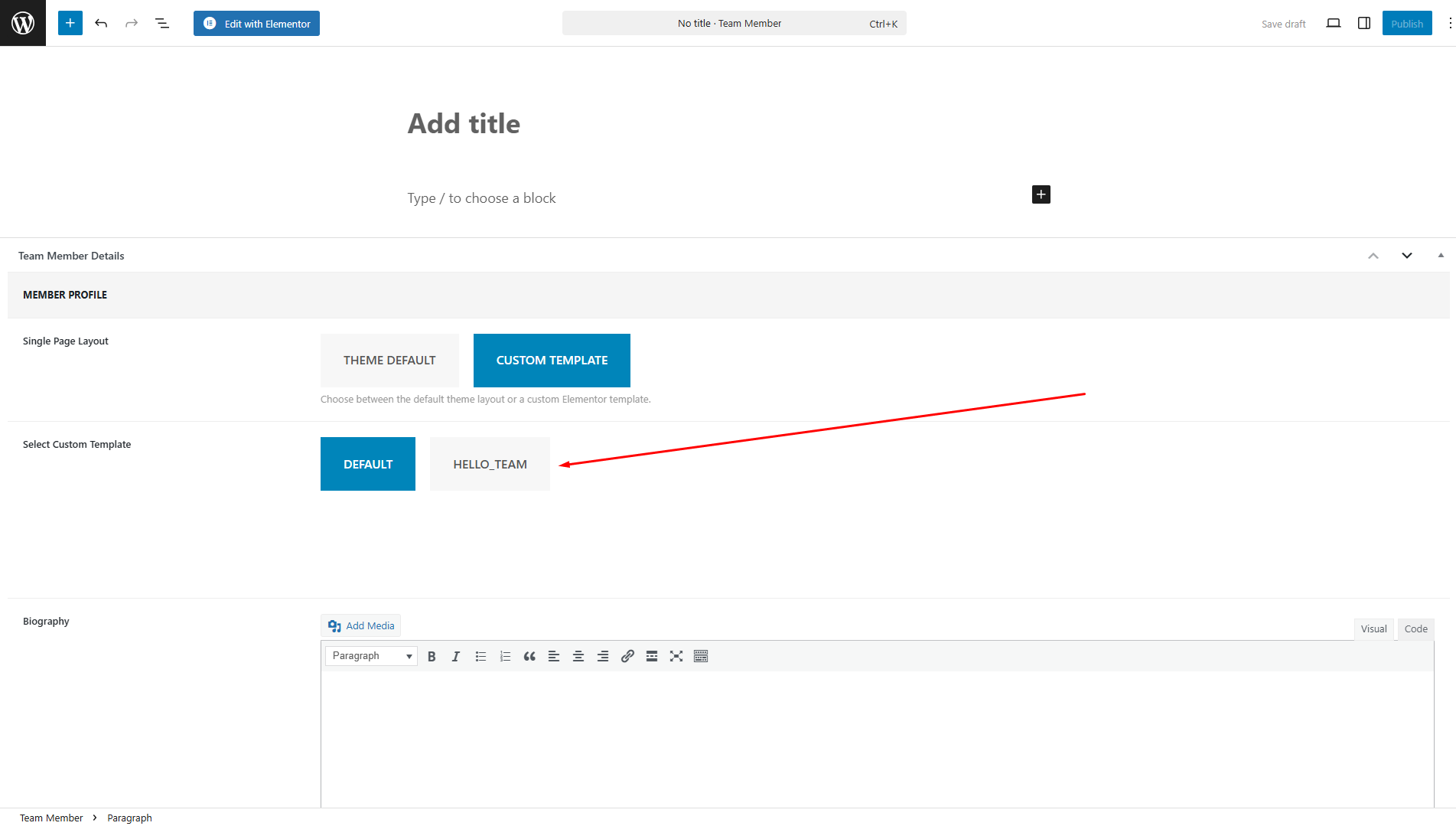The width and height of the screenshot is (1456, 826).
Task: Move Team Member Details panel down
Action: click(x=1406, y=256)
